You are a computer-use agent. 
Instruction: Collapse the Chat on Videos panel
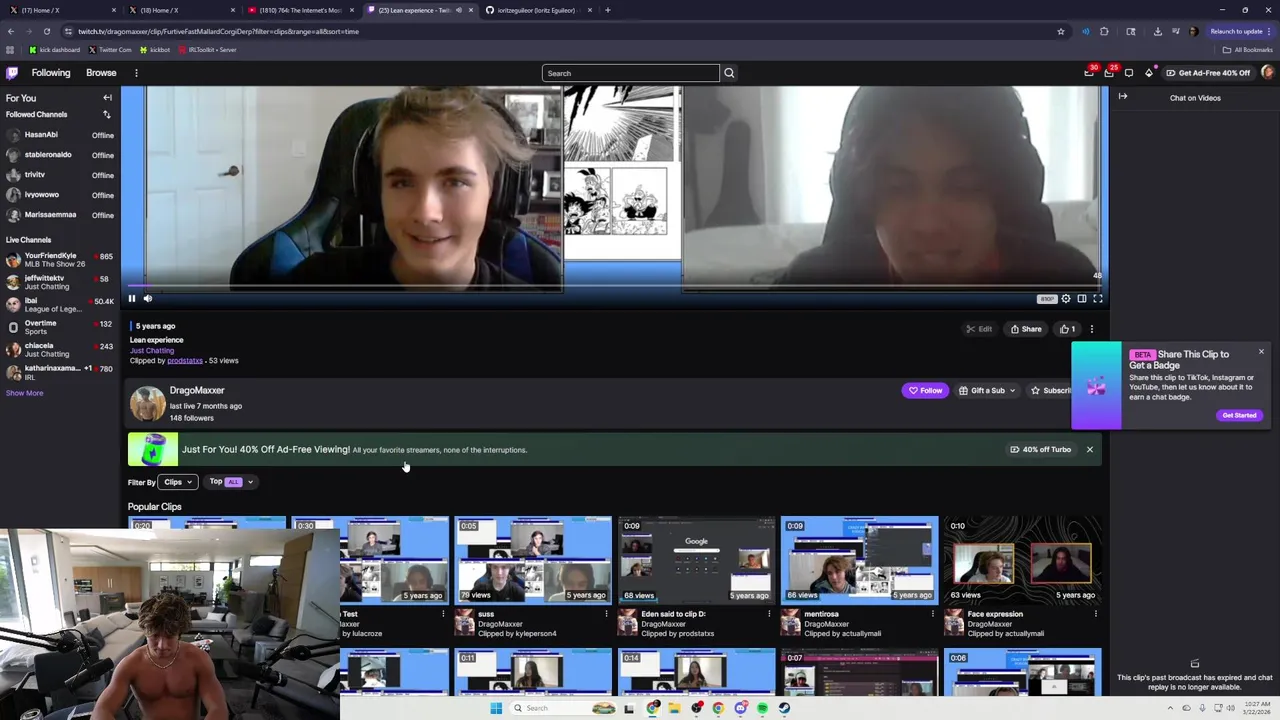click(1123, 97)
